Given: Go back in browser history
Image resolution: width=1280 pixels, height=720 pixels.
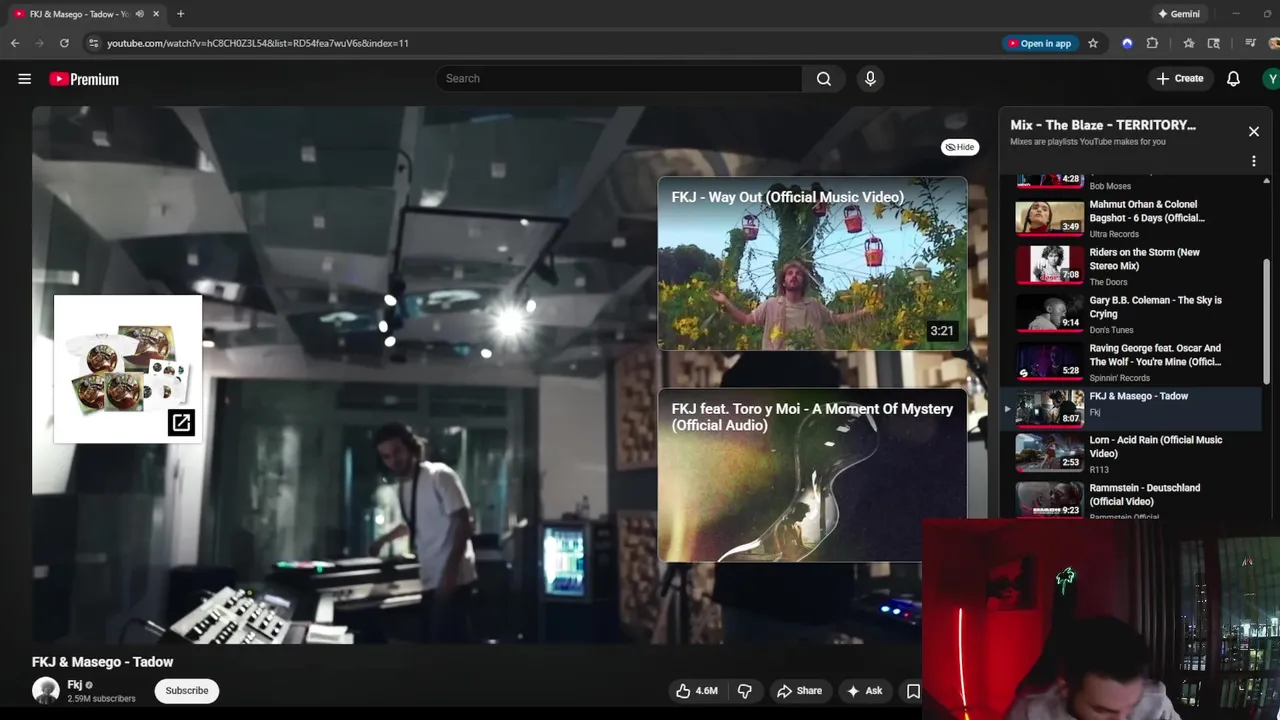Looking at the screenshot, I should [15, 43].
